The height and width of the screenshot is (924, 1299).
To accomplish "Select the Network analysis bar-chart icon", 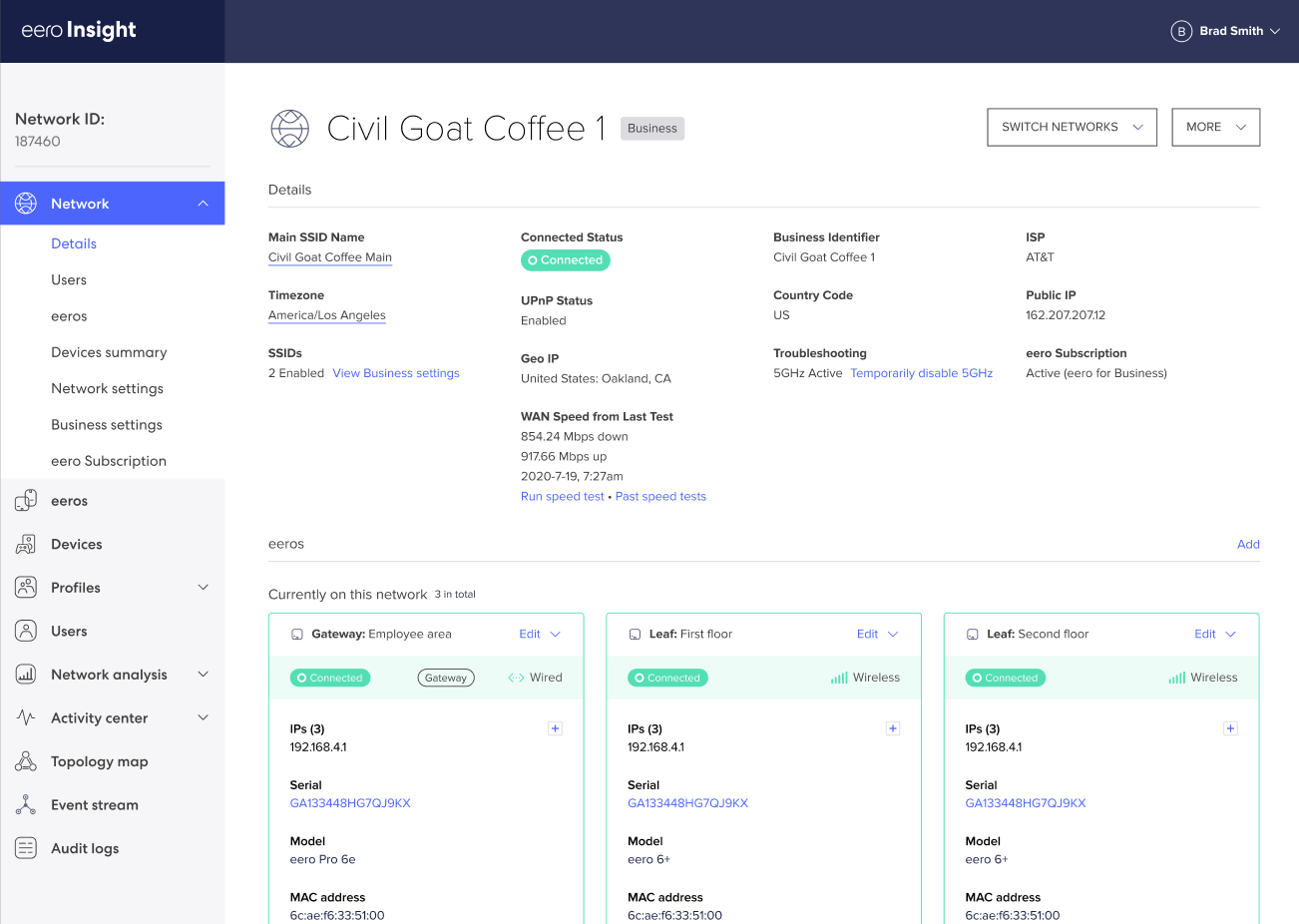I will point(25,674).
